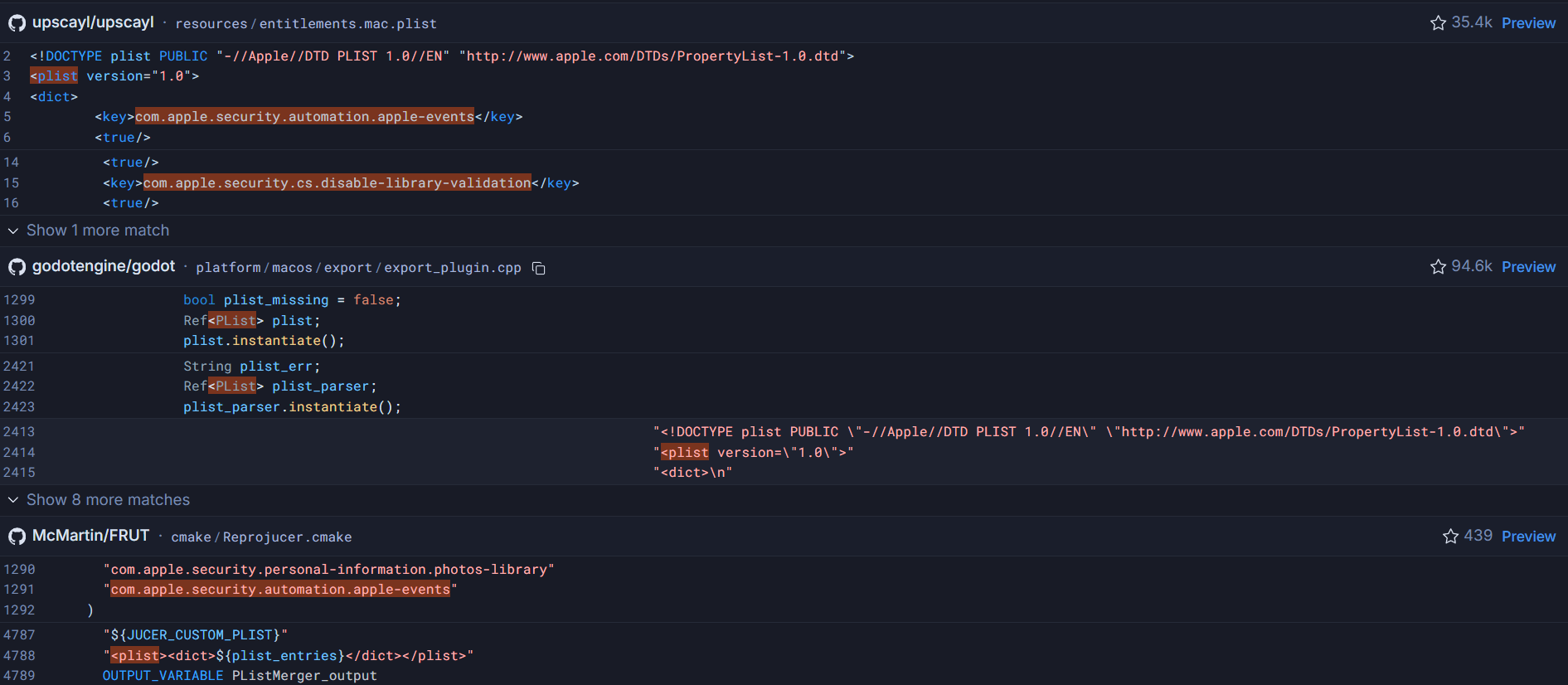Click the star icon beside 35.4k

click(1438, 23)
